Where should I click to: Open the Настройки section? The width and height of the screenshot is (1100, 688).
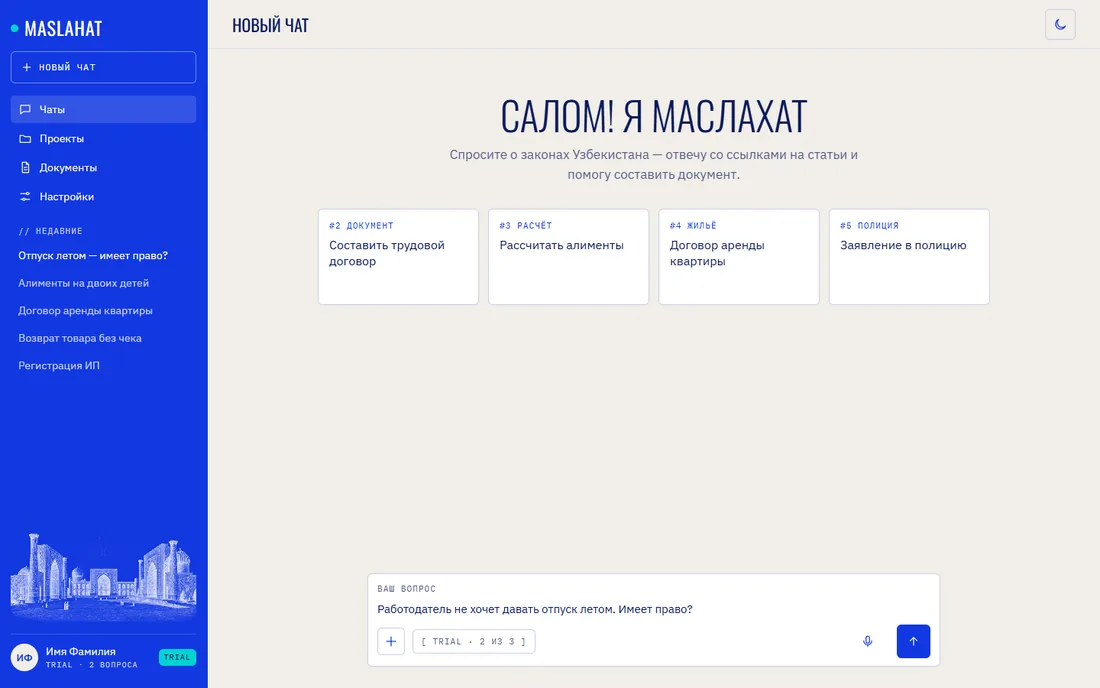[103, 196]
